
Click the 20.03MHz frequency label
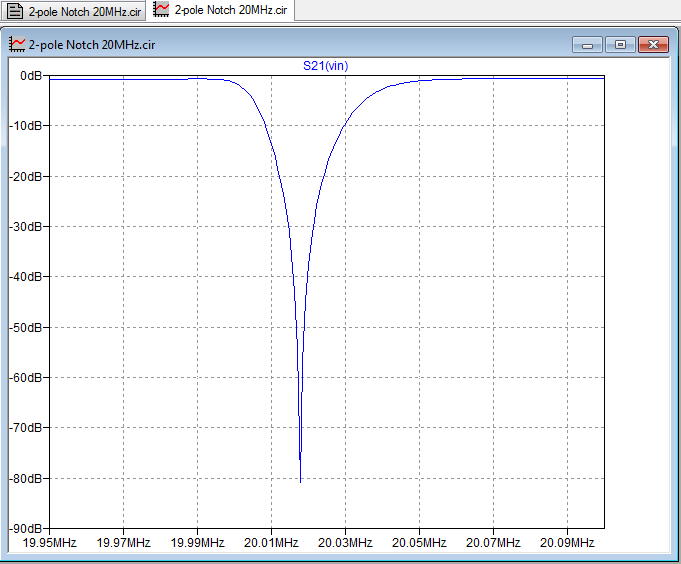click(x=345, y=543)
